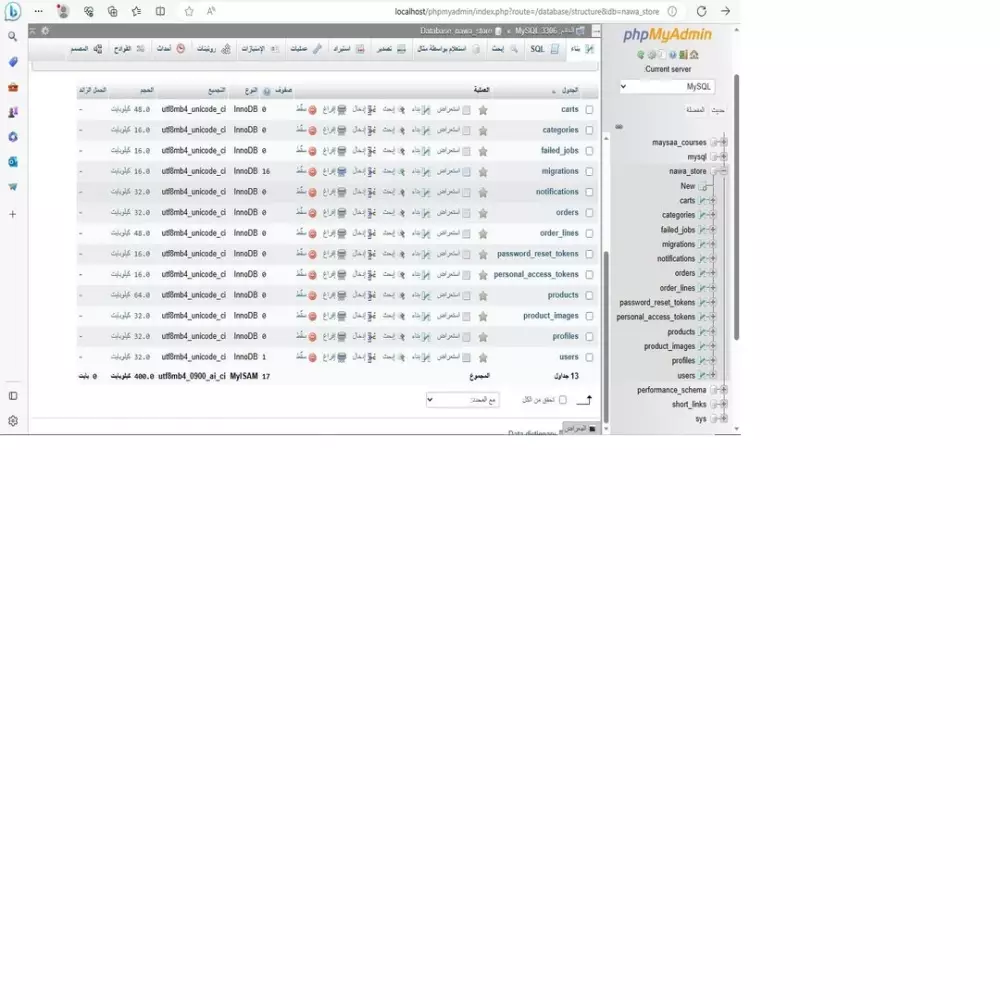Tick the orders table checkbox

(589, 213)
